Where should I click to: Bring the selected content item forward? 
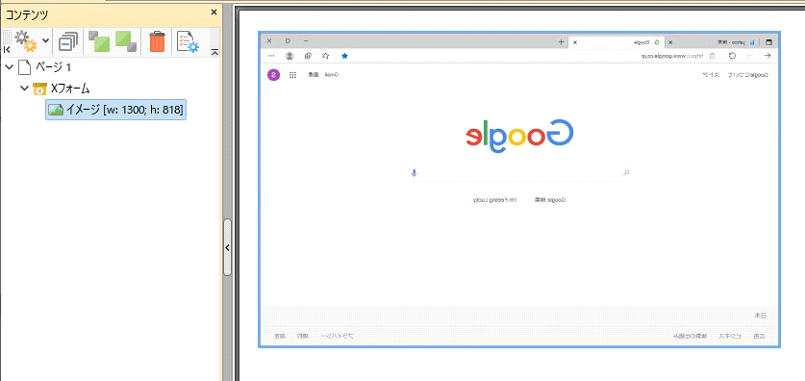point(99,41)
